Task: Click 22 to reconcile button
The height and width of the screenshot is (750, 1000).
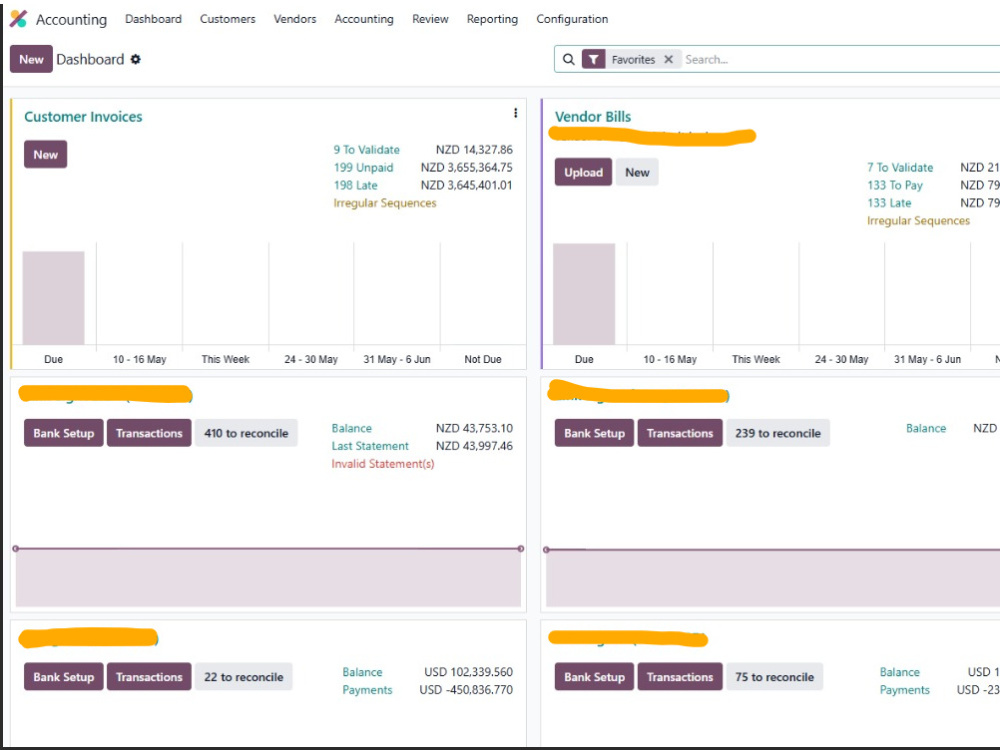Action: pyautogui.click(x=244, y=677)
